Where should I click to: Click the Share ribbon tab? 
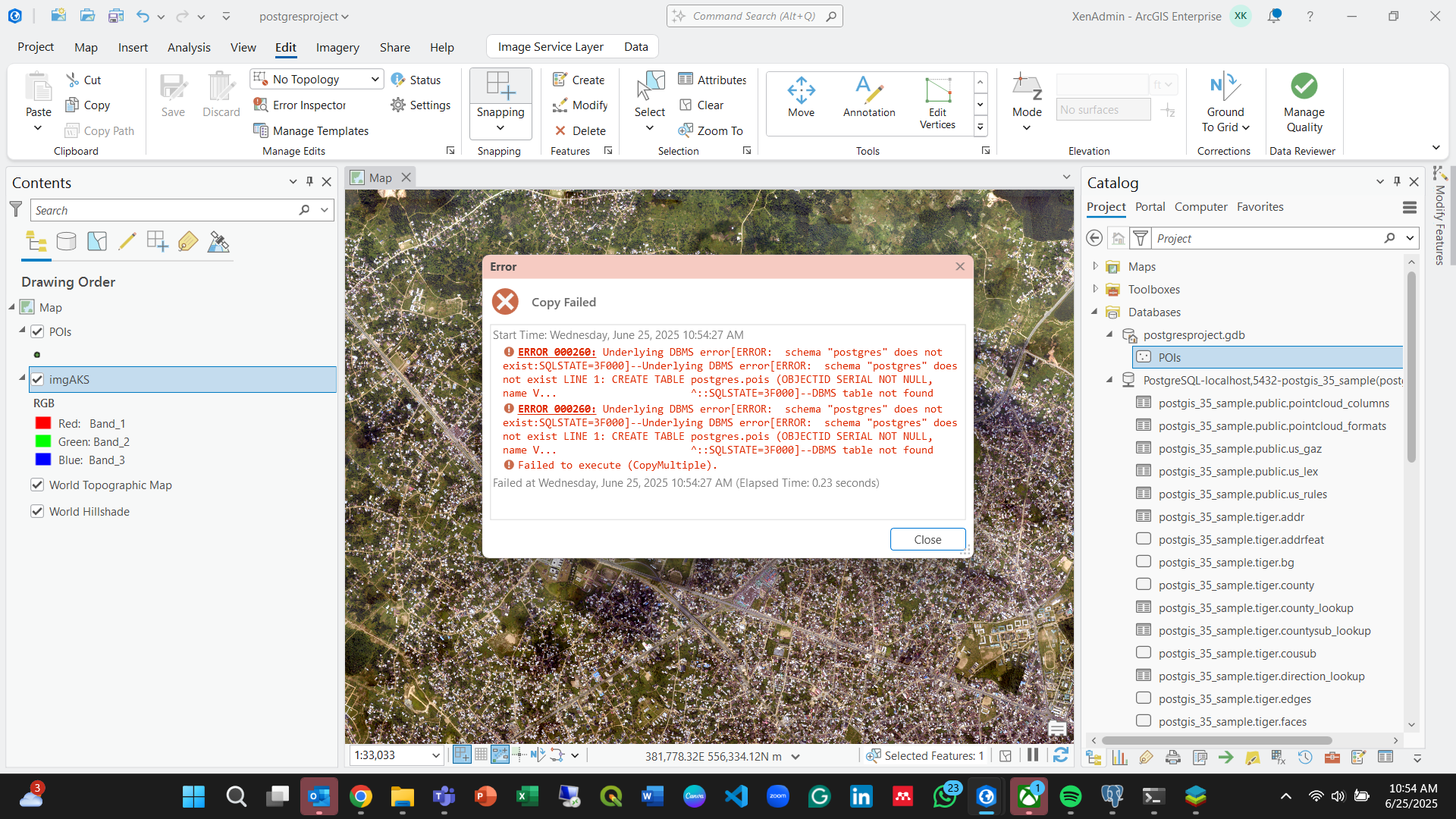click(394, 47)
